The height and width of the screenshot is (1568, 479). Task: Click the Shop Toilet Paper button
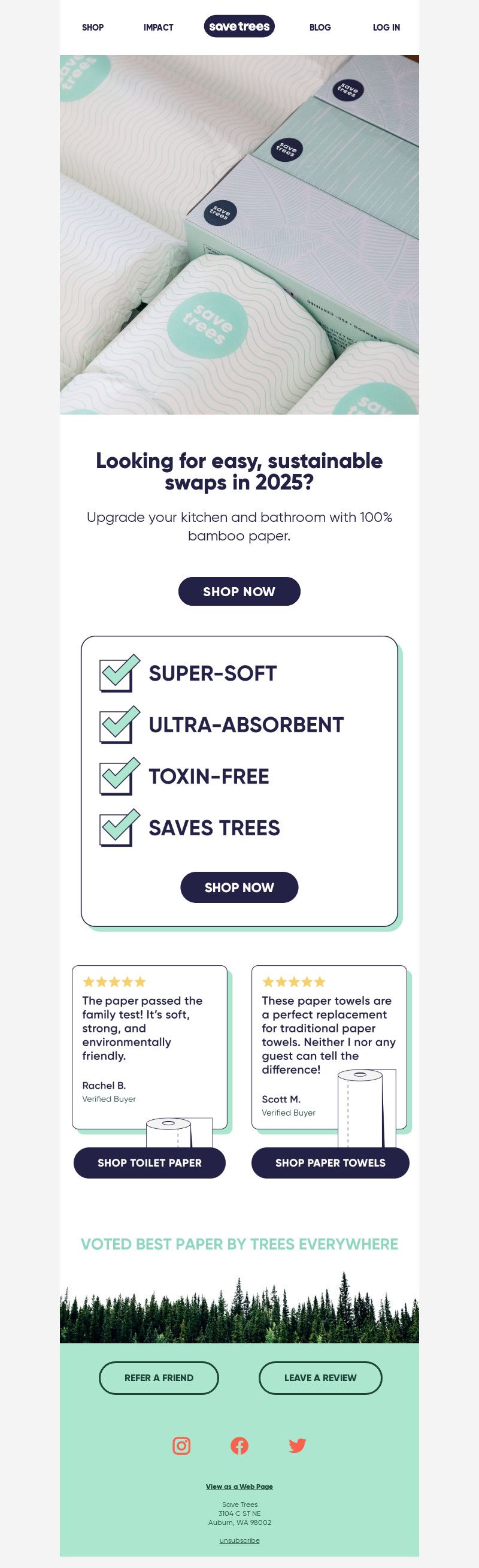150,1162
